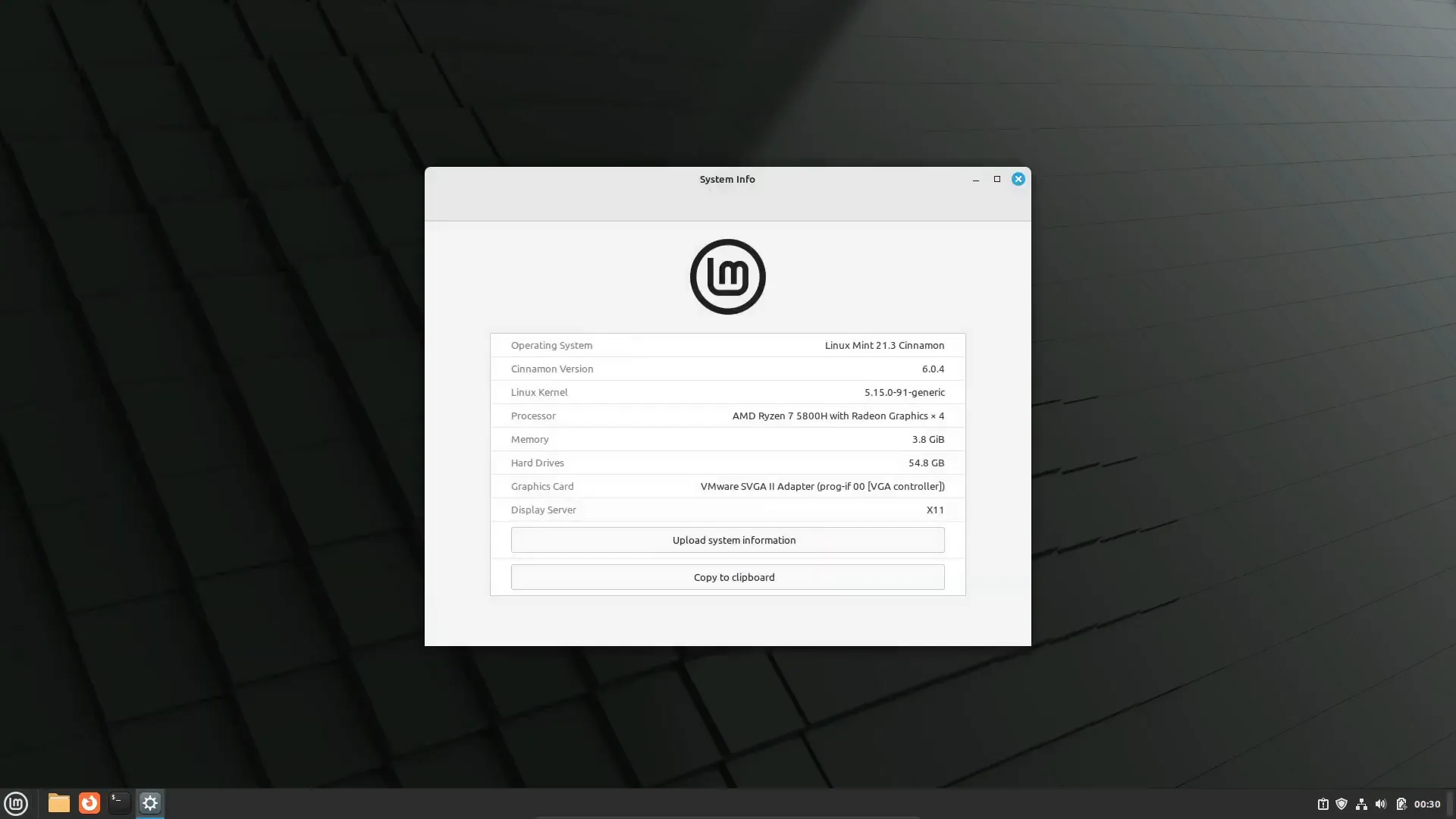Open the Linux Mint start menu
Screen dimensions: 1456x819
(16, 803)
